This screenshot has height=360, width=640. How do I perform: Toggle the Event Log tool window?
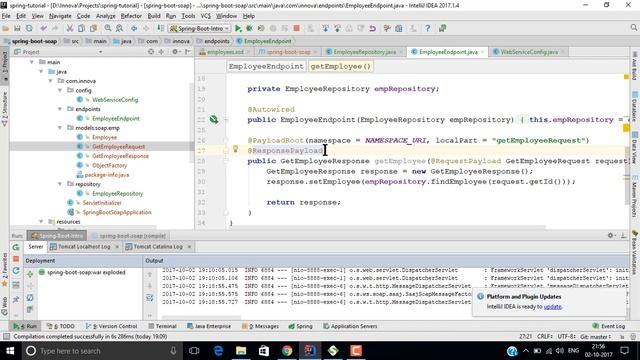(x=609, y=326)
